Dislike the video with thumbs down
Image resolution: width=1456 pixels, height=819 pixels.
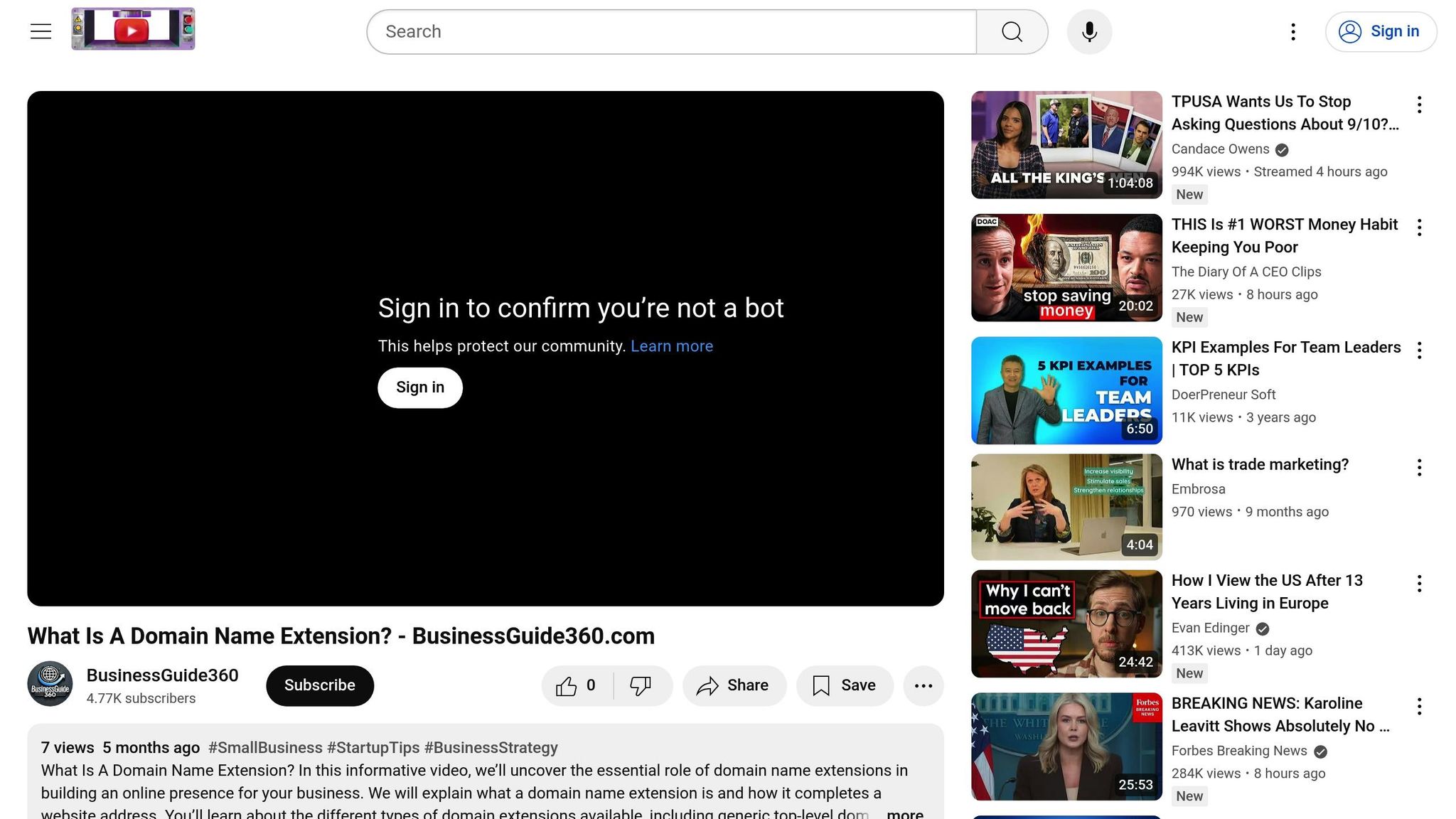pos(641,686)
